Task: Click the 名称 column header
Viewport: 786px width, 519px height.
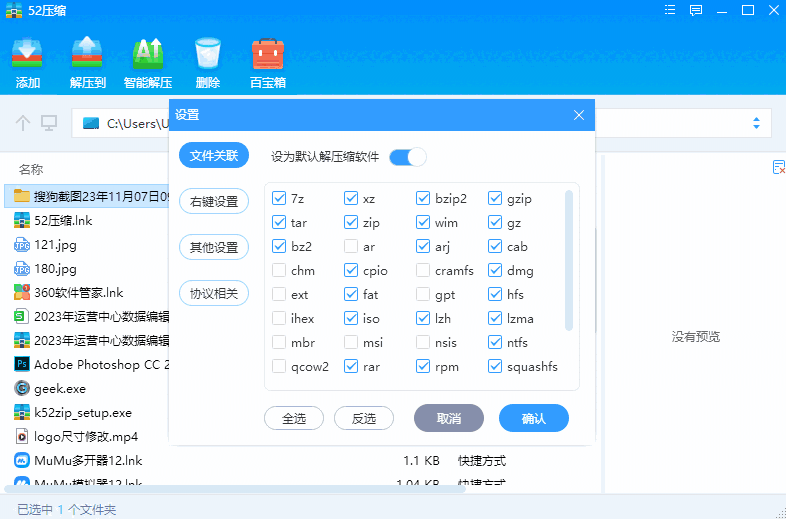Action: coord(31,169)
